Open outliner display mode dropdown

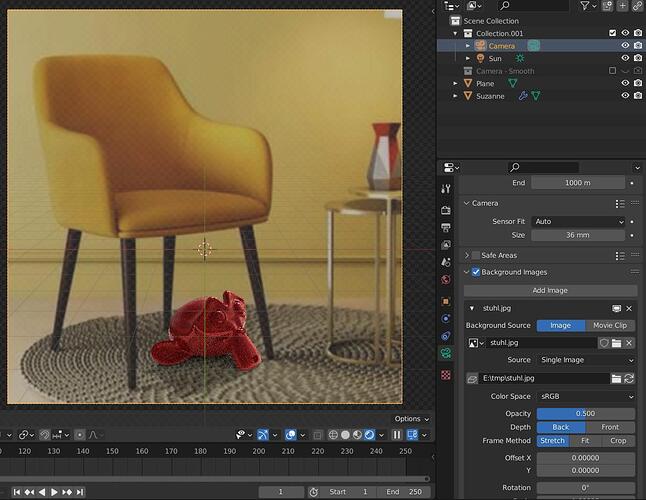click(x=474, y=6)
